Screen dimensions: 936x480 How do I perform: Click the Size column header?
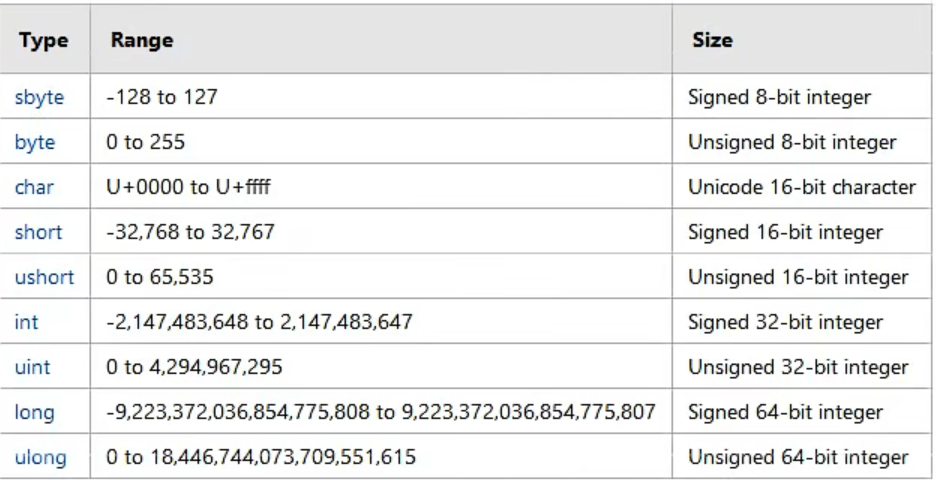(x=710, y=41)
